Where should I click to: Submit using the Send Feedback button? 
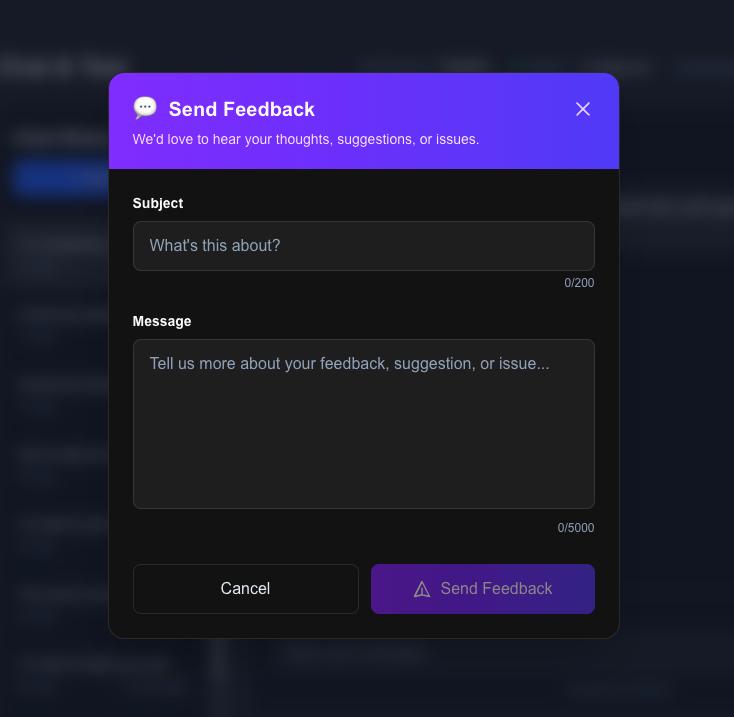[483, 589]
